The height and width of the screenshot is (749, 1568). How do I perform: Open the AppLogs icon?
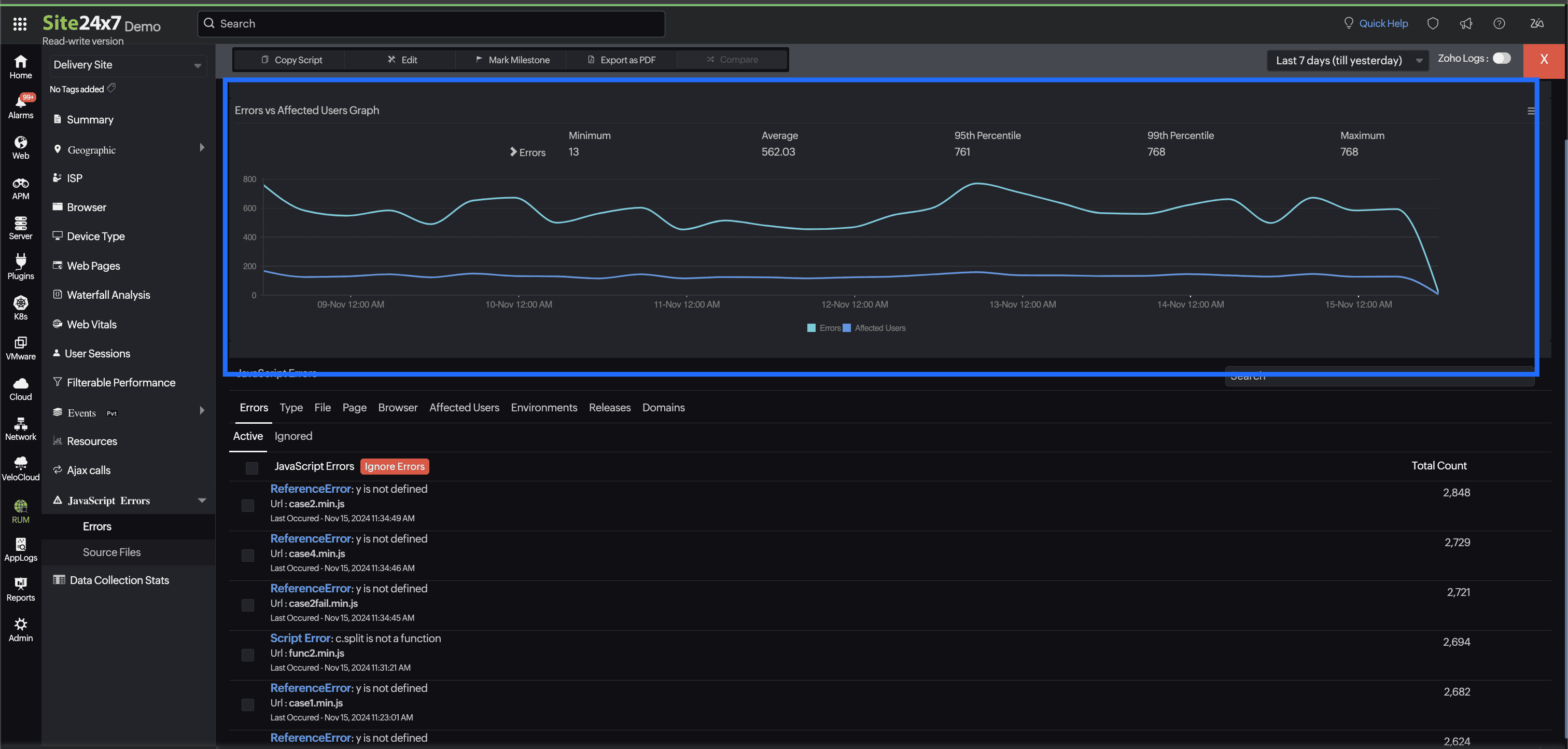point(21,545)
